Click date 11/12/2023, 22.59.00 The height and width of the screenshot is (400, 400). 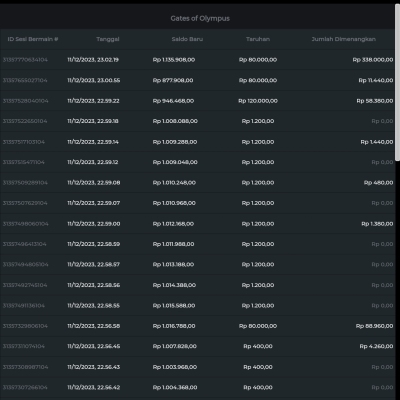coord(94,224)
